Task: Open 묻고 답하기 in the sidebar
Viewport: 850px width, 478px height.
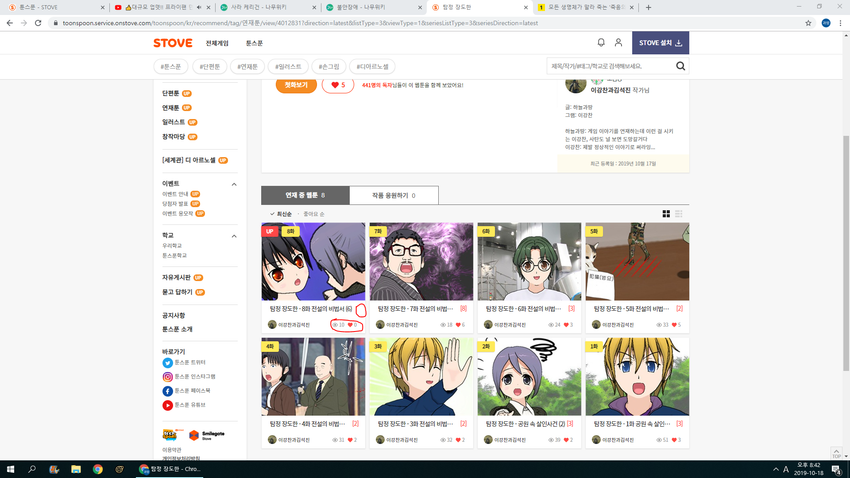Action: (177, 292)
